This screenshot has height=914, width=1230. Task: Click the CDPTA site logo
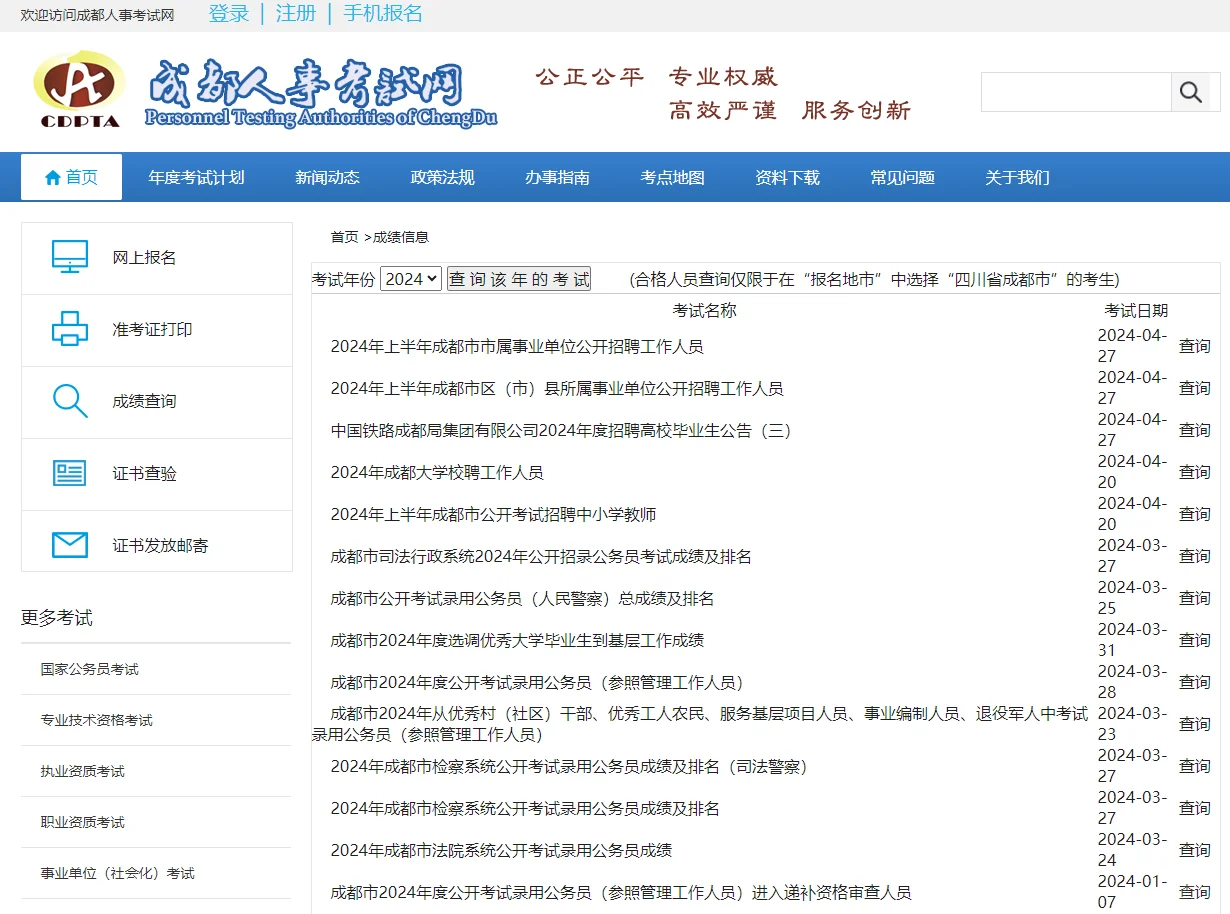point(79,90)
